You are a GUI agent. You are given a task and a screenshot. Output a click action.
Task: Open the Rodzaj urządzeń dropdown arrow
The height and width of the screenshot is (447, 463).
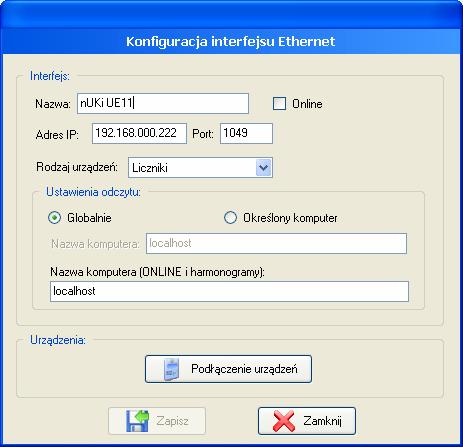click(264, 167)
